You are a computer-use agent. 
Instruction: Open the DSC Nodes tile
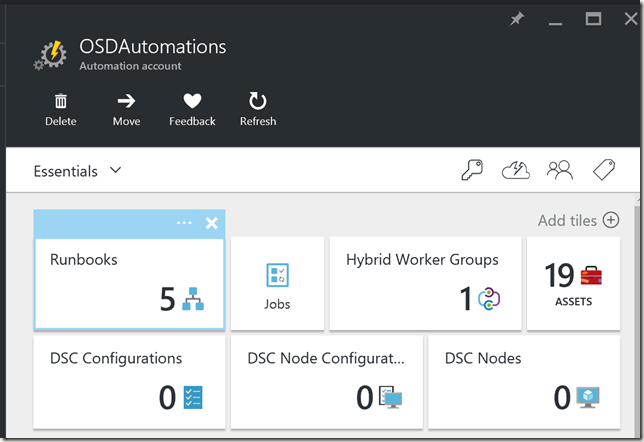tap(524, 382)
